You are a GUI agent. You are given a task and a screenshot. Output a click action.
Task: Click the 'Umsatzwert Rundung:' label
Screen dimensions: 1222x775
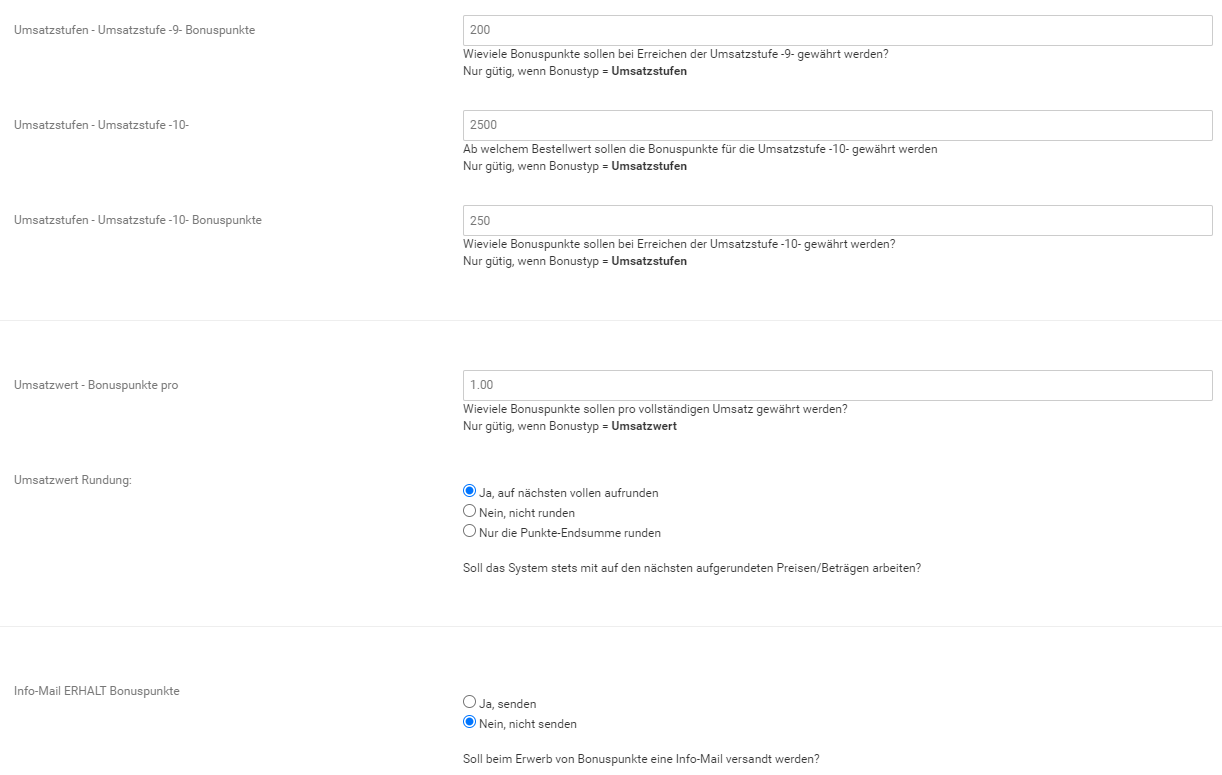(x=73, y=480)
